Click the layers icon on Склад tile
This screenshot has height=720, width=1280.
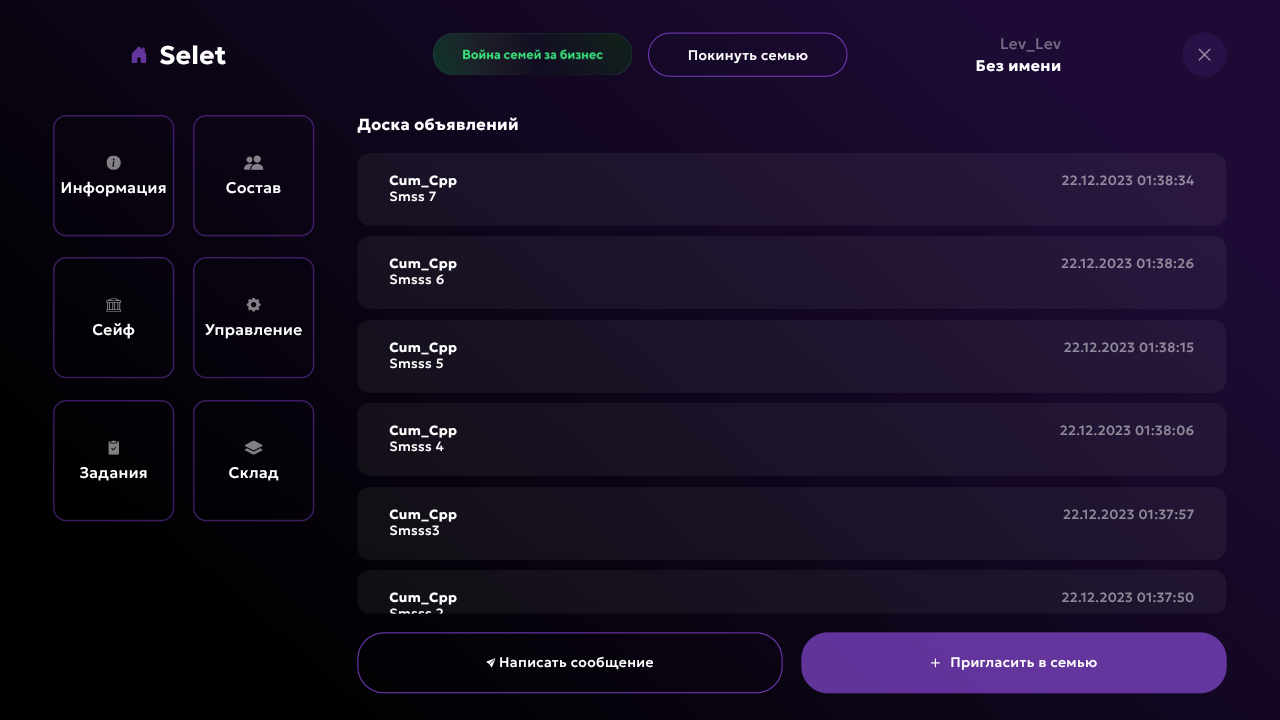click(x=253, y=448)
